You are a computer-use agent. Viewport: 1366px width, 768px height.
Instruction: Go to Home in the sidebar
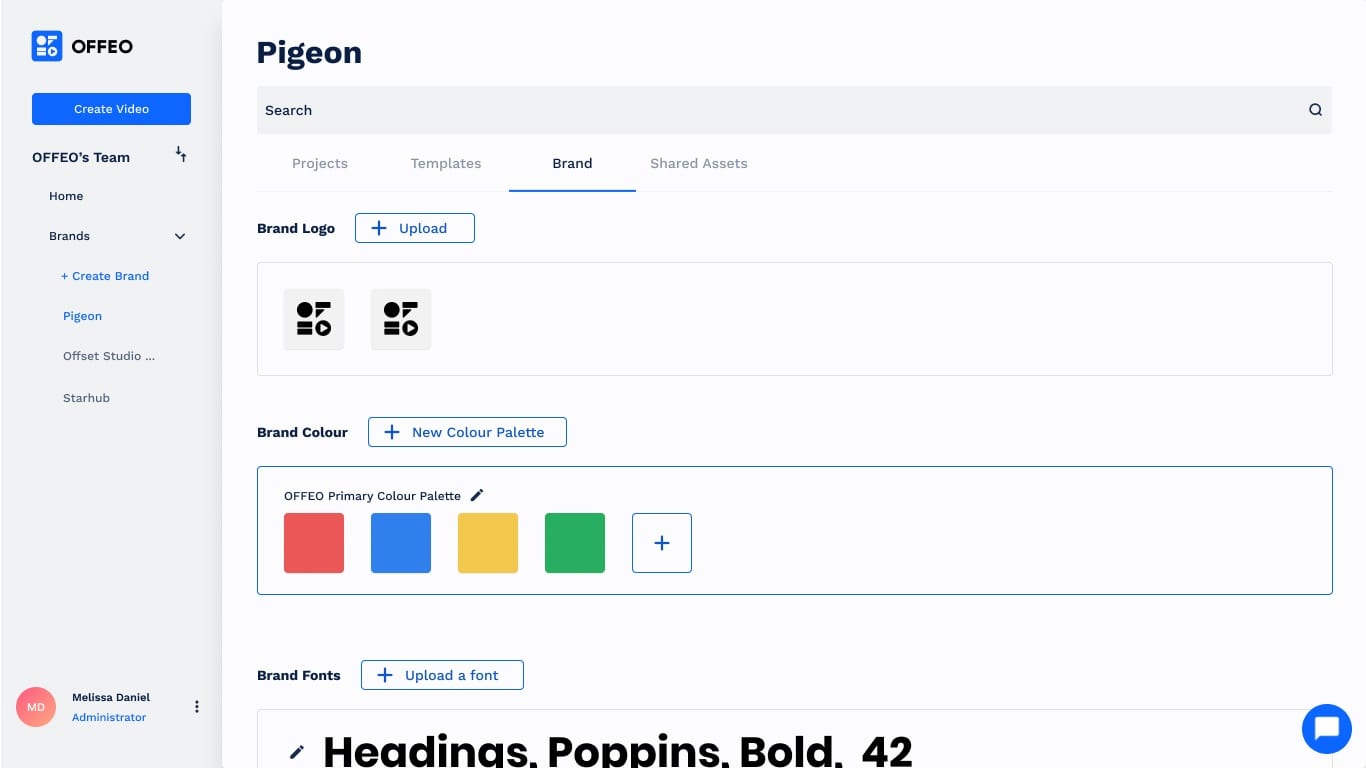[66, 196]
